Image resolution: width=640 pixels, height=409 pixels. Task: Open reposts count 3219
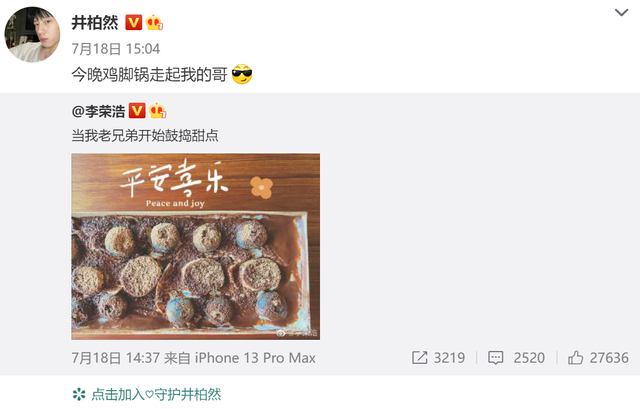449,358
